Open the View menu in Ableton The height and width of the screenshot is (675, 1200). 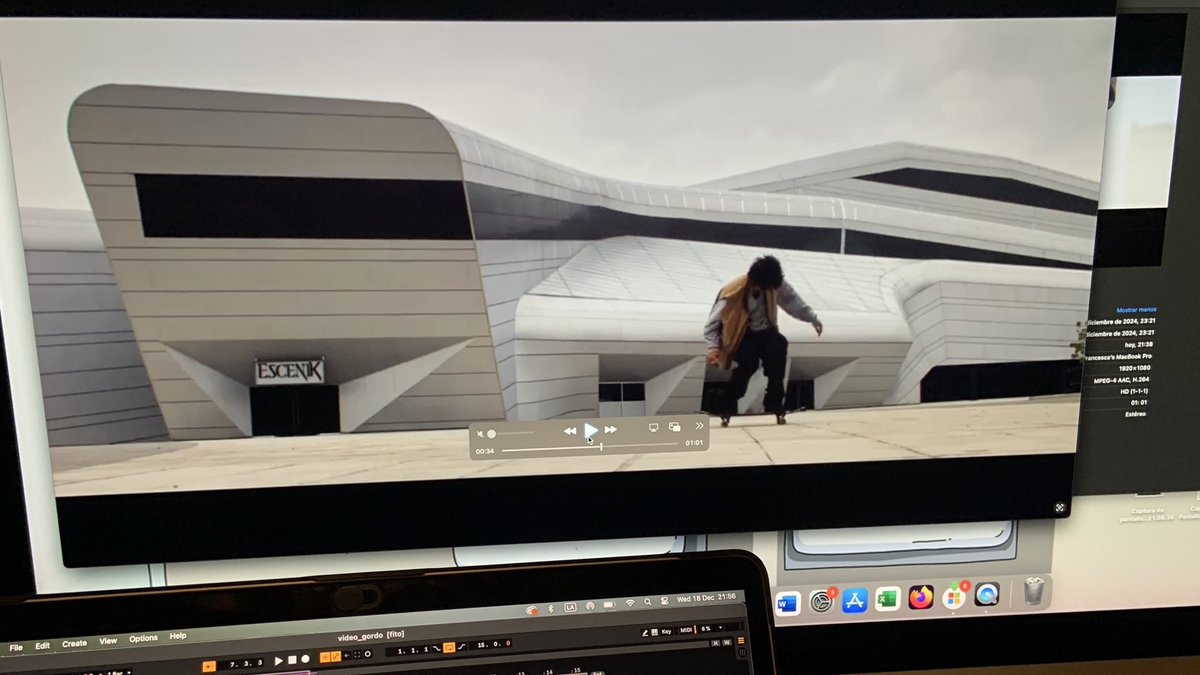click(108, 641)
